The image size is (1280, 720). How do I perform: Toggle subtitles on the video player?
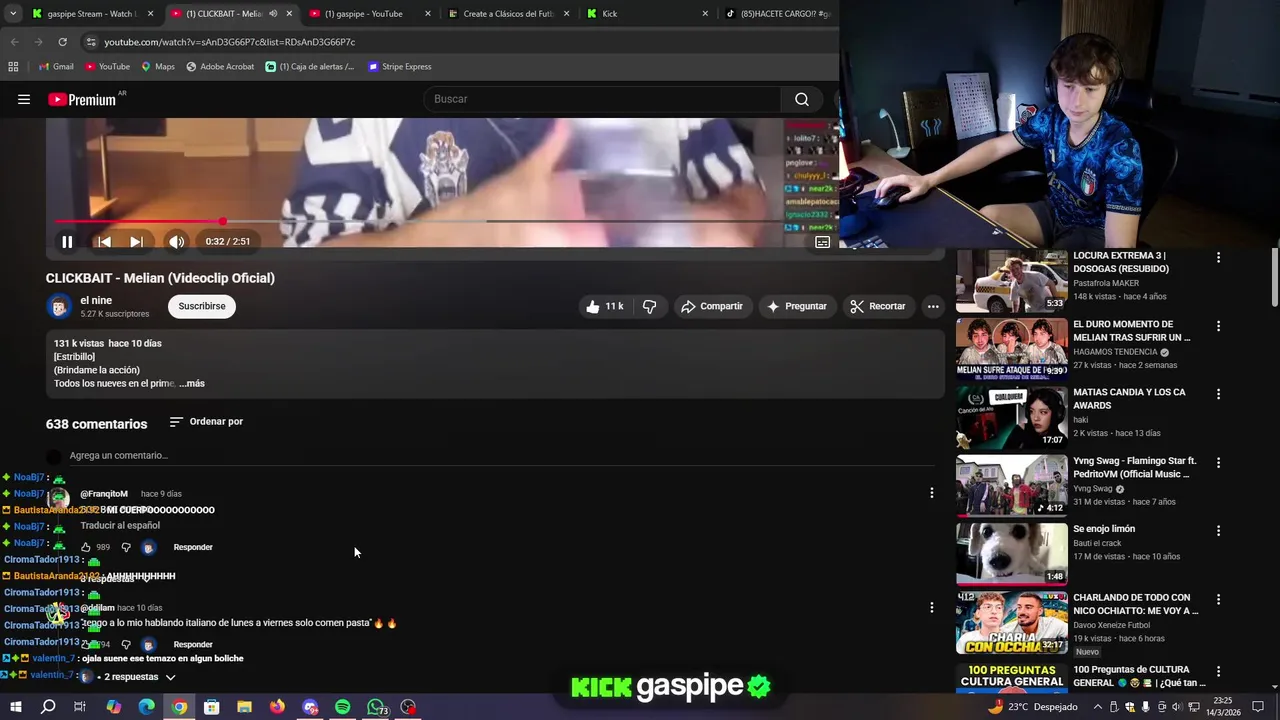click(822, 241)
